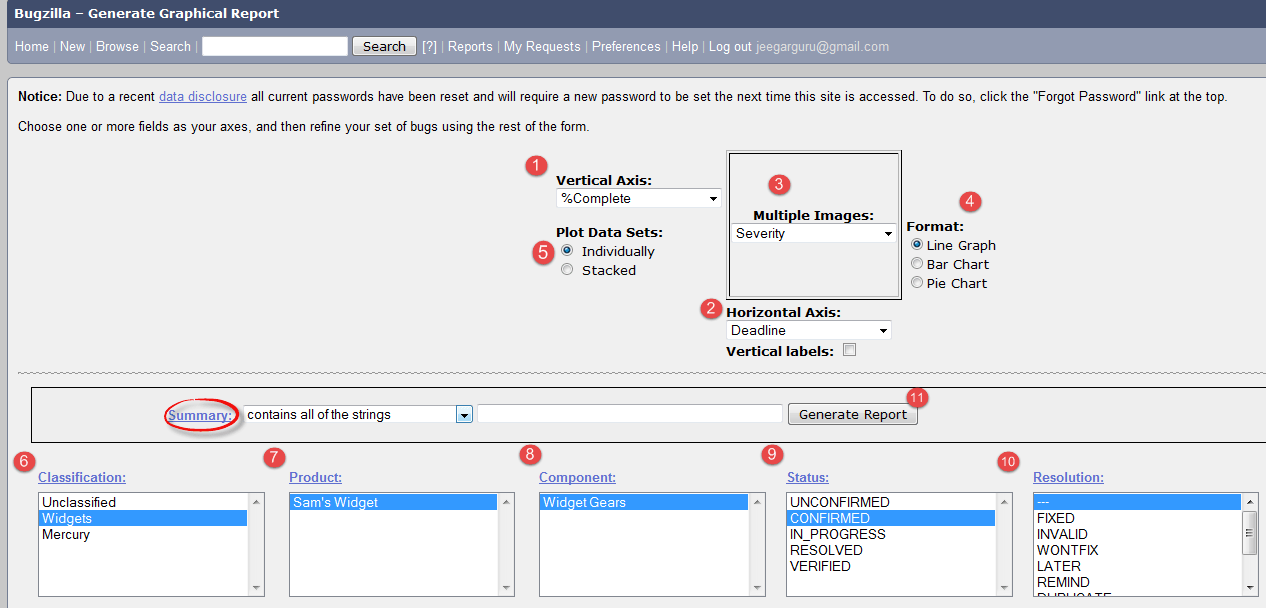Open the Vertical Axis dropdown
The height and width of the screenshot is (608, 1266).
[638, 198]
